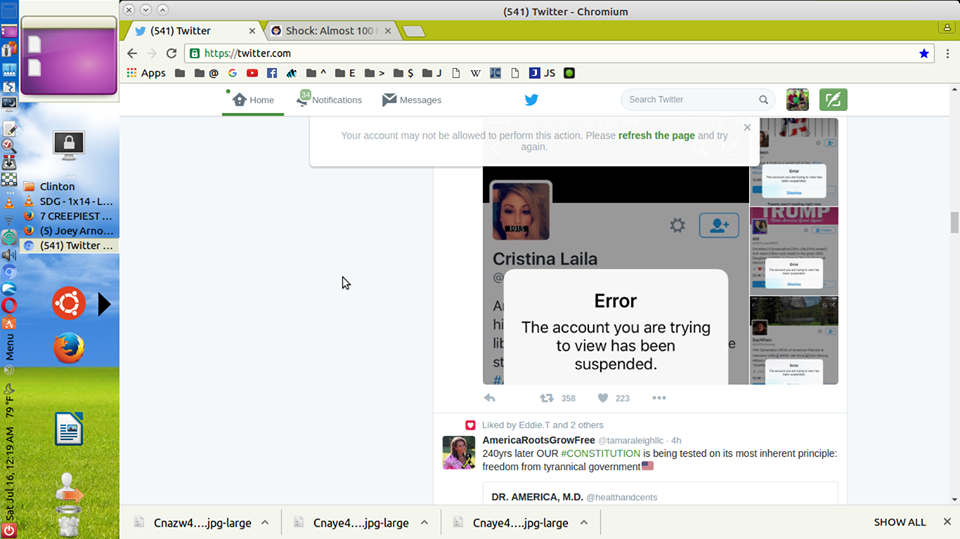Open the more options dots on tweet
The image size is (960, 539).
coord(659,398)
